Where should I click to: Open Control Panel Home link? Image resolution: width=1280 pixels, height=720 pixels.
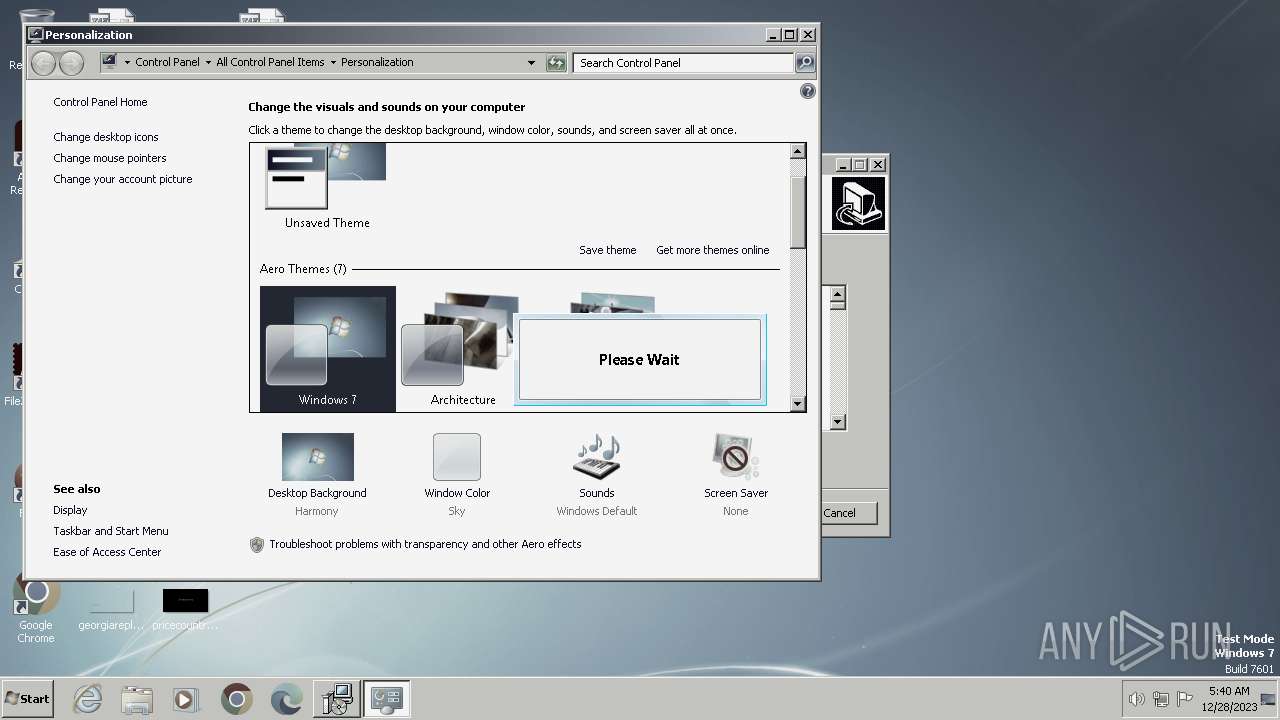[x=100, y=102]
